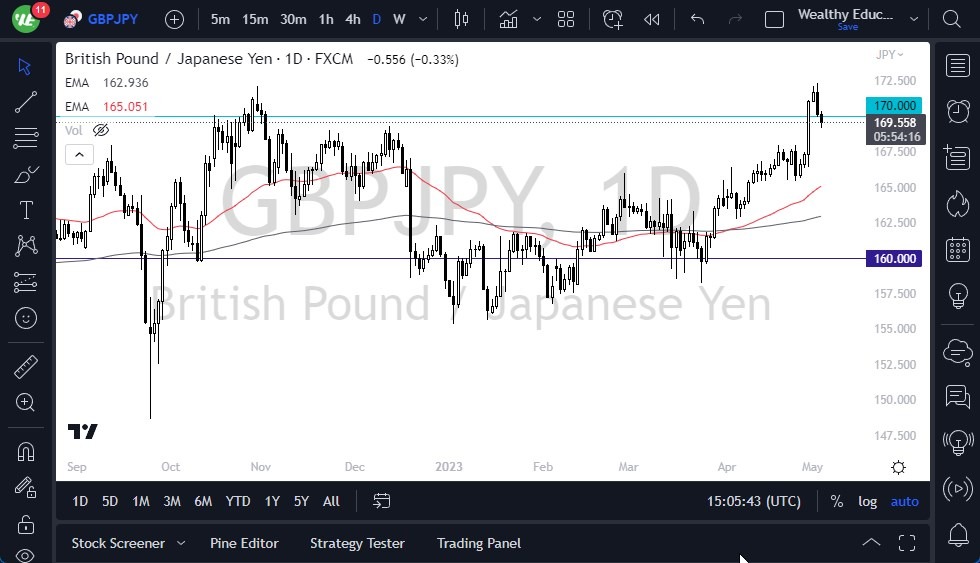Image resolution: width=980 pixels, height=563 pixels.
Task: Open the Strategy Tester tab
Action: (357, 543)
